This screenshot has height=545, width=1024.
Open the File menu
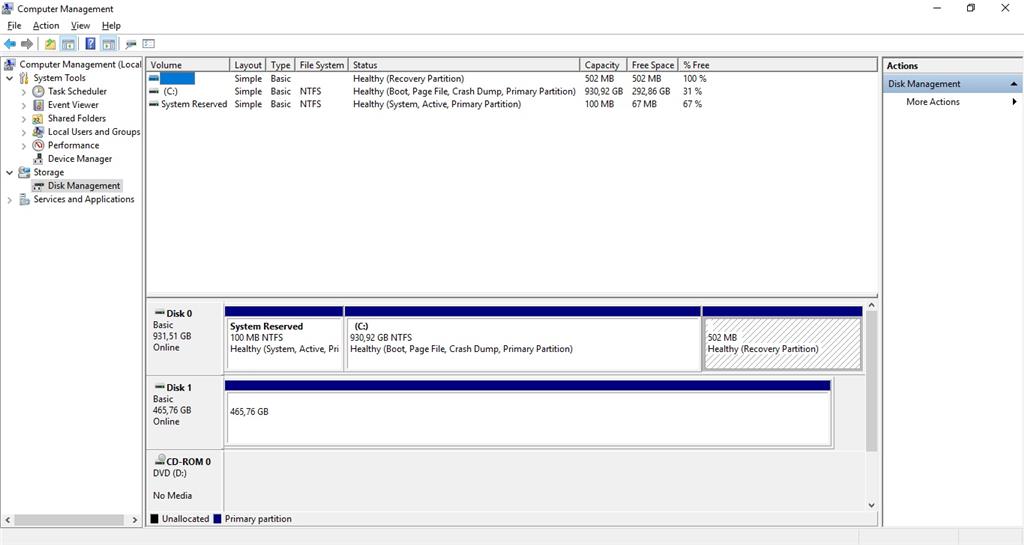tap(14, 25)
